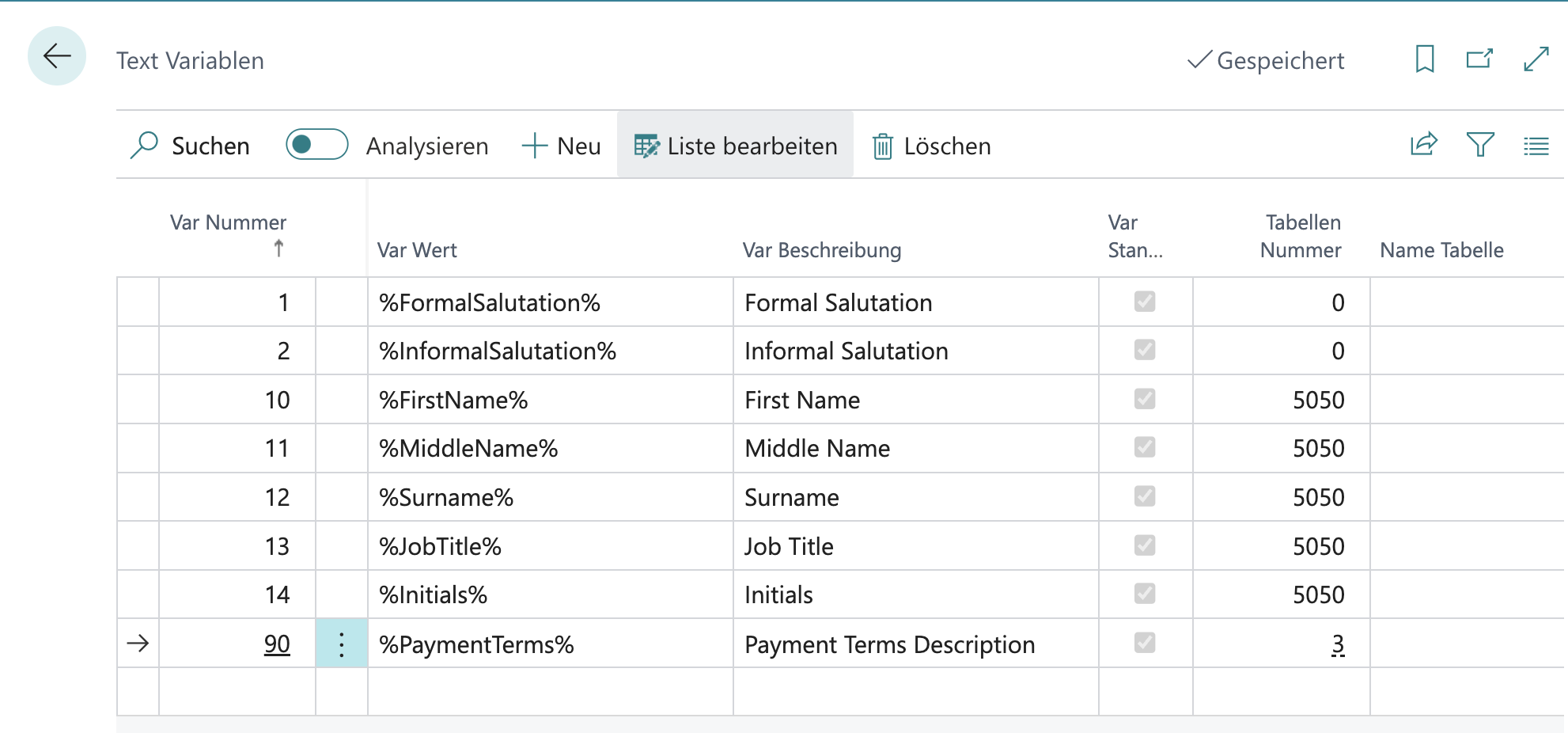Click Informal Salutation description cell
This screenshot has height=733, width=1568.
[916, 351]
